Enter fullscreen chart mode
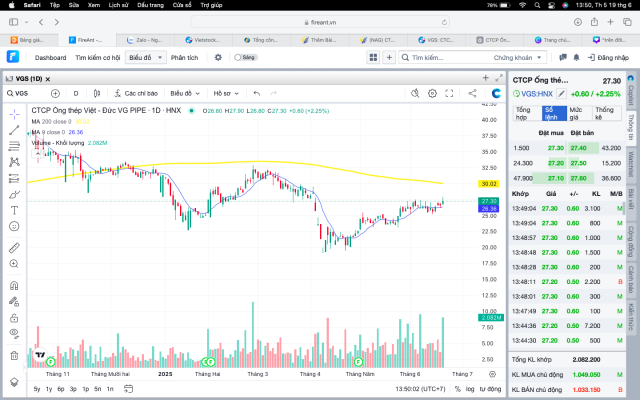 pos(449,93)
